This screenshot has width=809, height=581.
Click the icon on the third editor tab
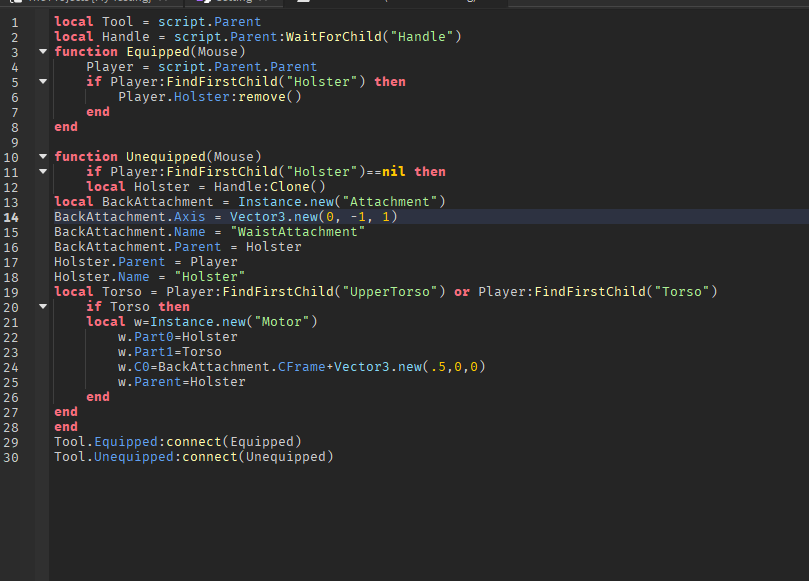coord(303,3)
